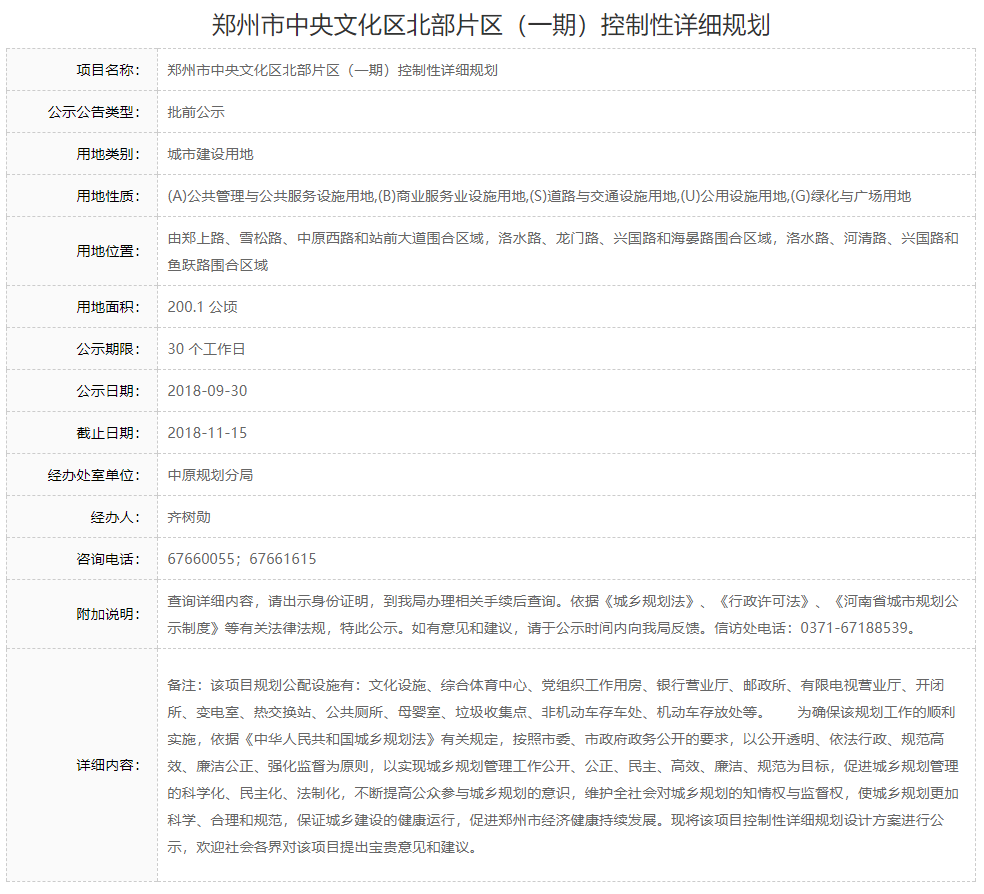Click the 项目名称 row label
984x894 pixels.
click(x=108, y=70)
